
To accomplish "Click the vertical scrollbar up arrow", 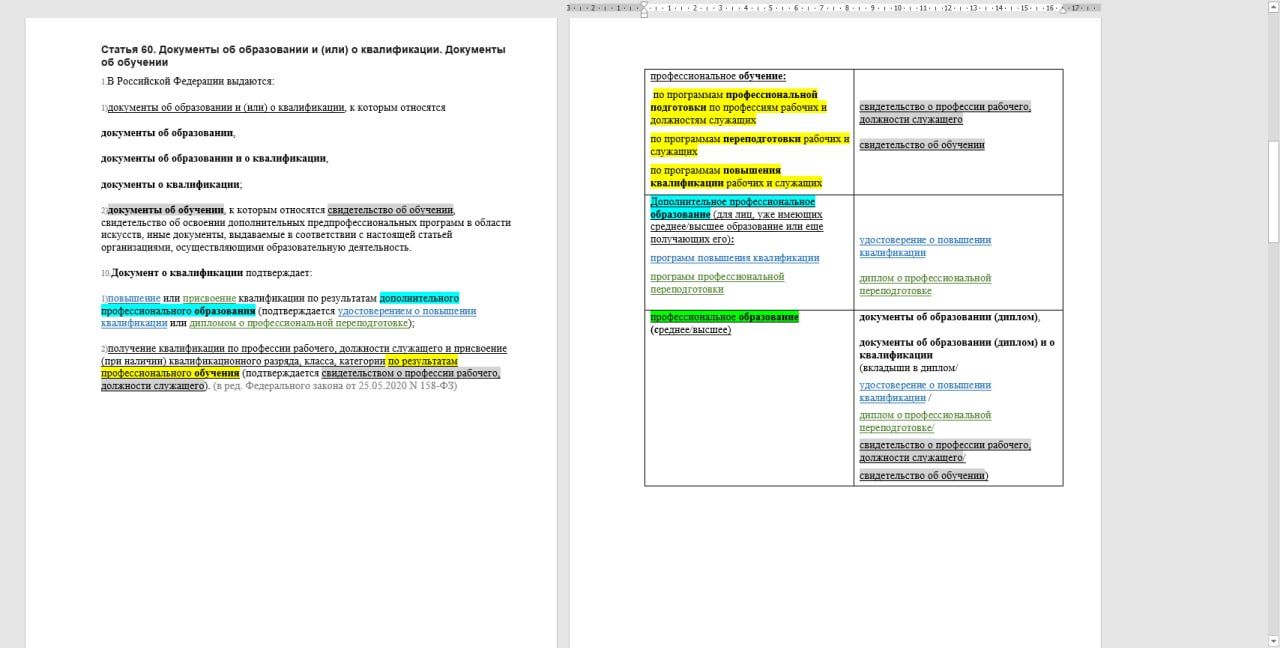I will 1273,6.
